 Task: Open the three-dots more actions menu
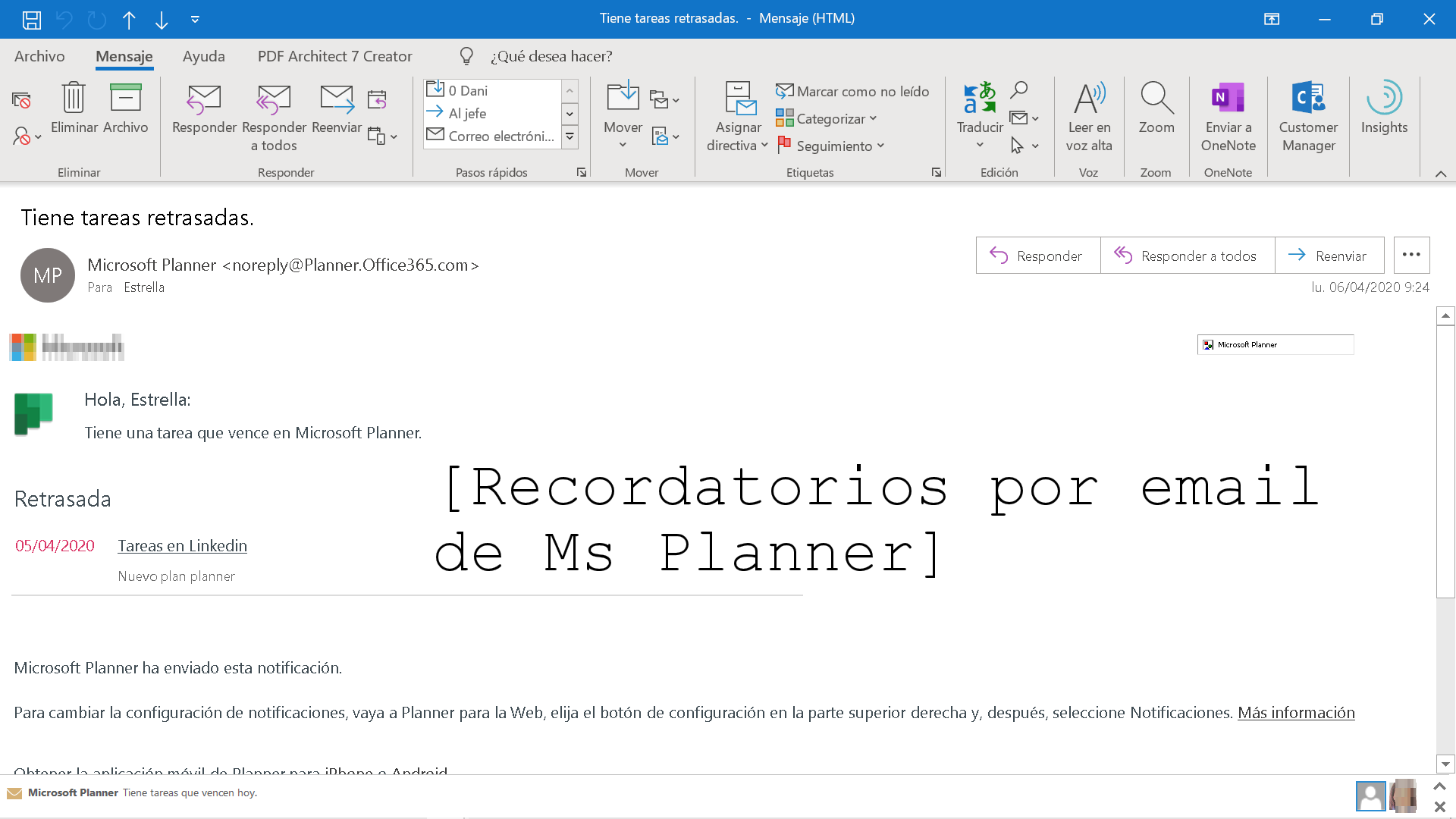[x=1411, y=255]
